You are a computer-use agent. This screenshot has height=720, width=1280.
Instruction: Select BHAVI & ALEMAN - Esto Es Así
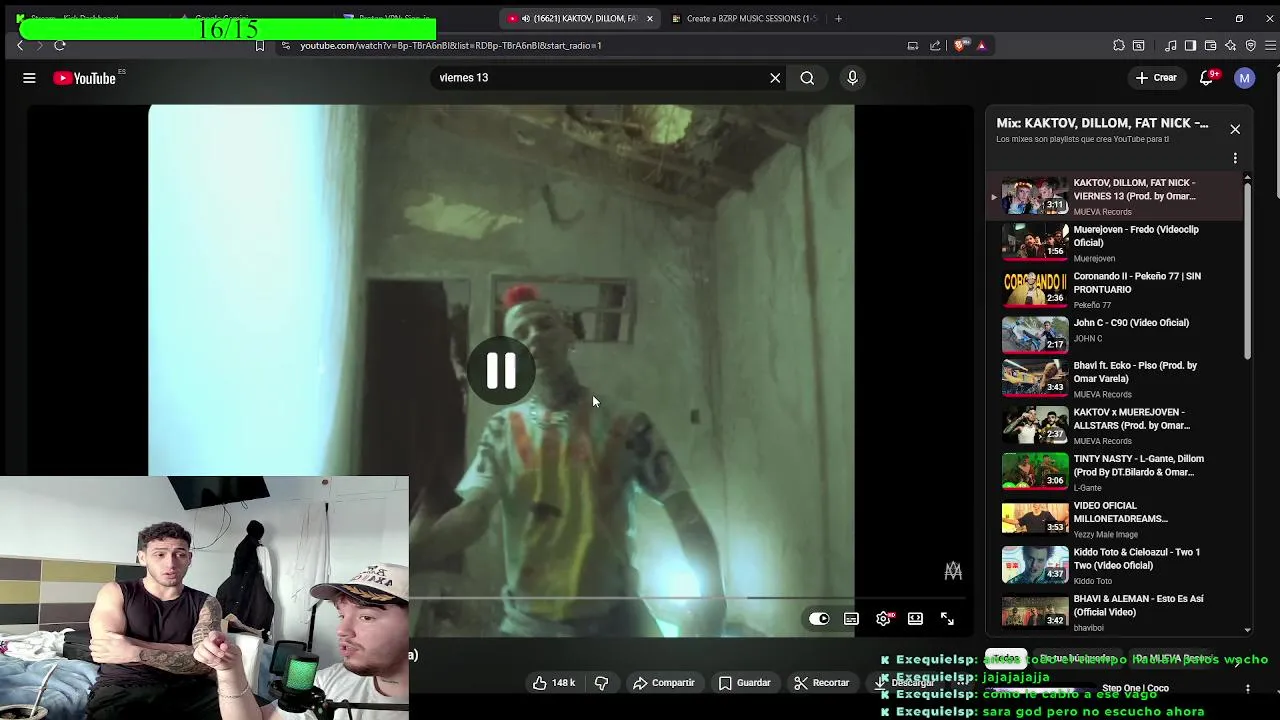pos(1115,612)
